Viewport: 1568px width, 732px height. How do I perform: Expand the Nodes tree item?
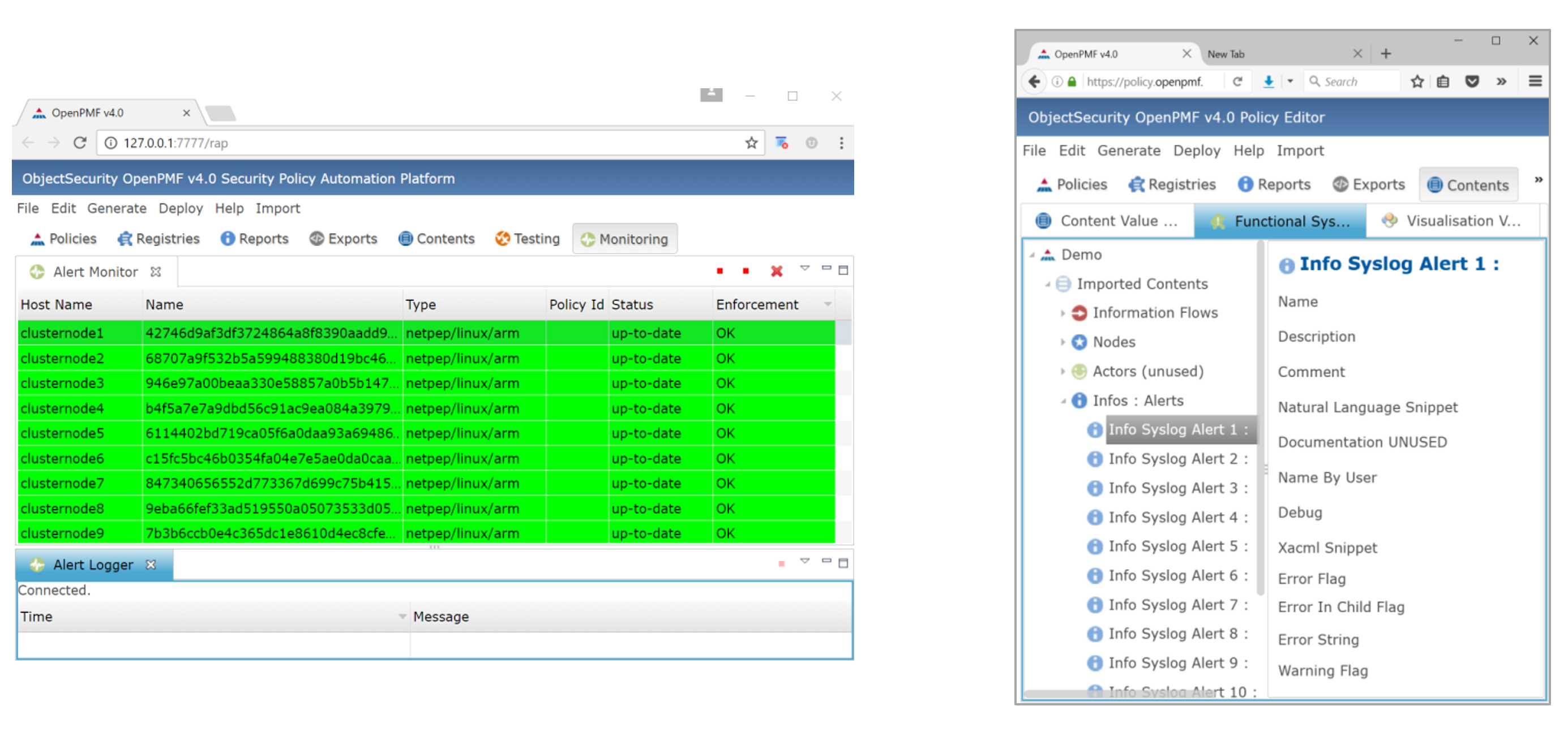(1063, 342)
